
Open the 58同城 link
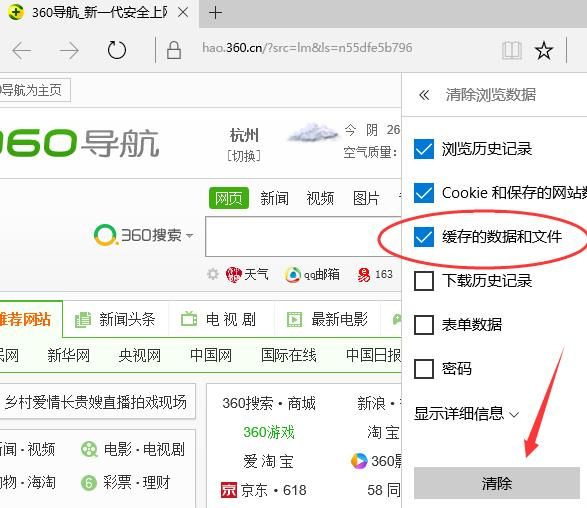[383, 490]
